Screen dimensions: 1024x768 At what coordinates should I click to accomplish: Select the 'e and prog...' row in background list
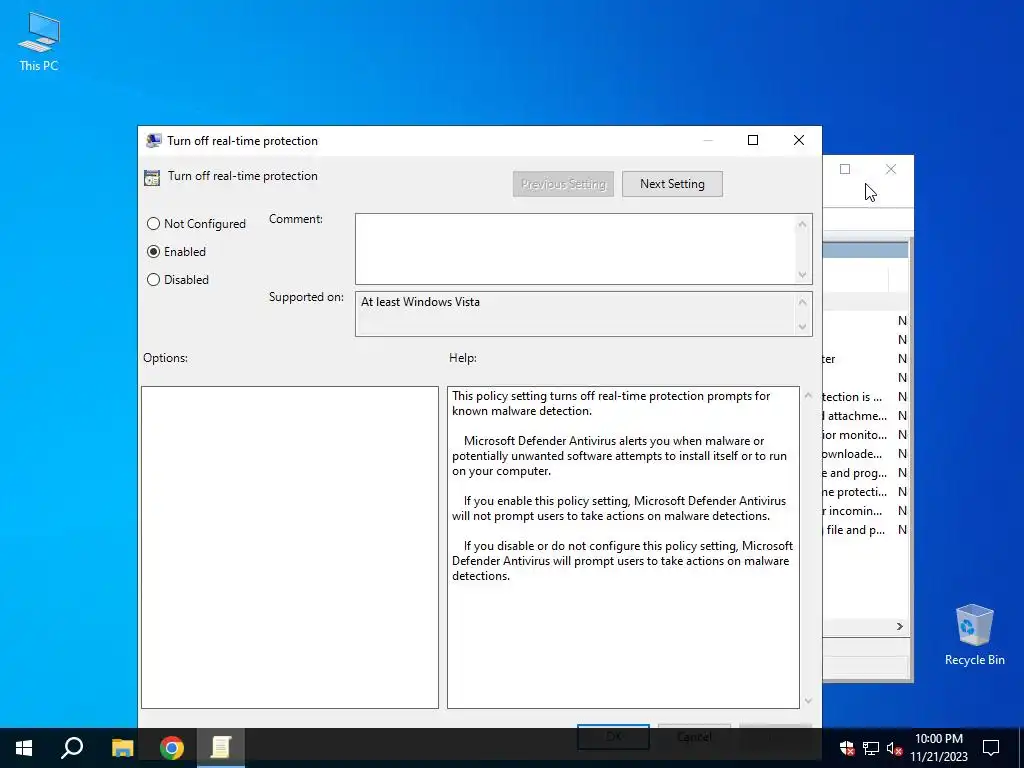(x=865, y=473)
